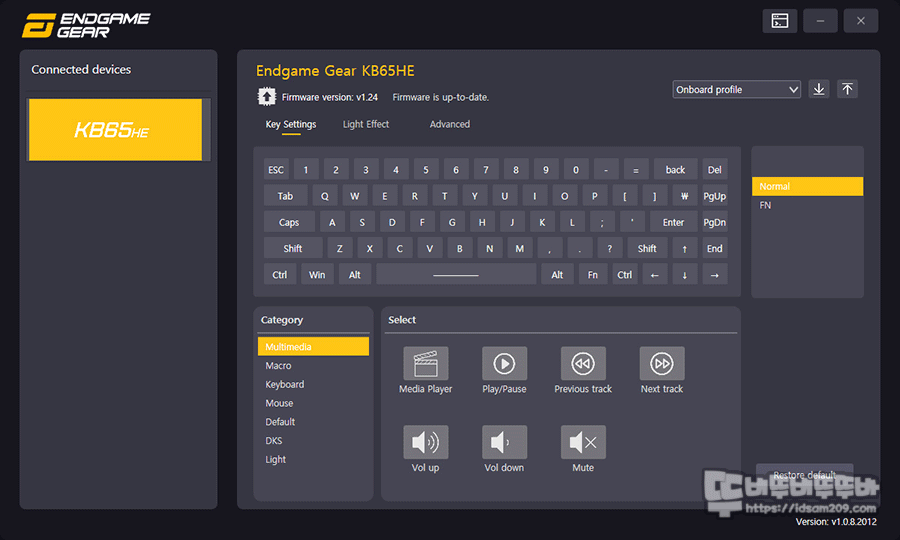Select the right Alt key
The image size is (900, 540).
coord(557,275)
